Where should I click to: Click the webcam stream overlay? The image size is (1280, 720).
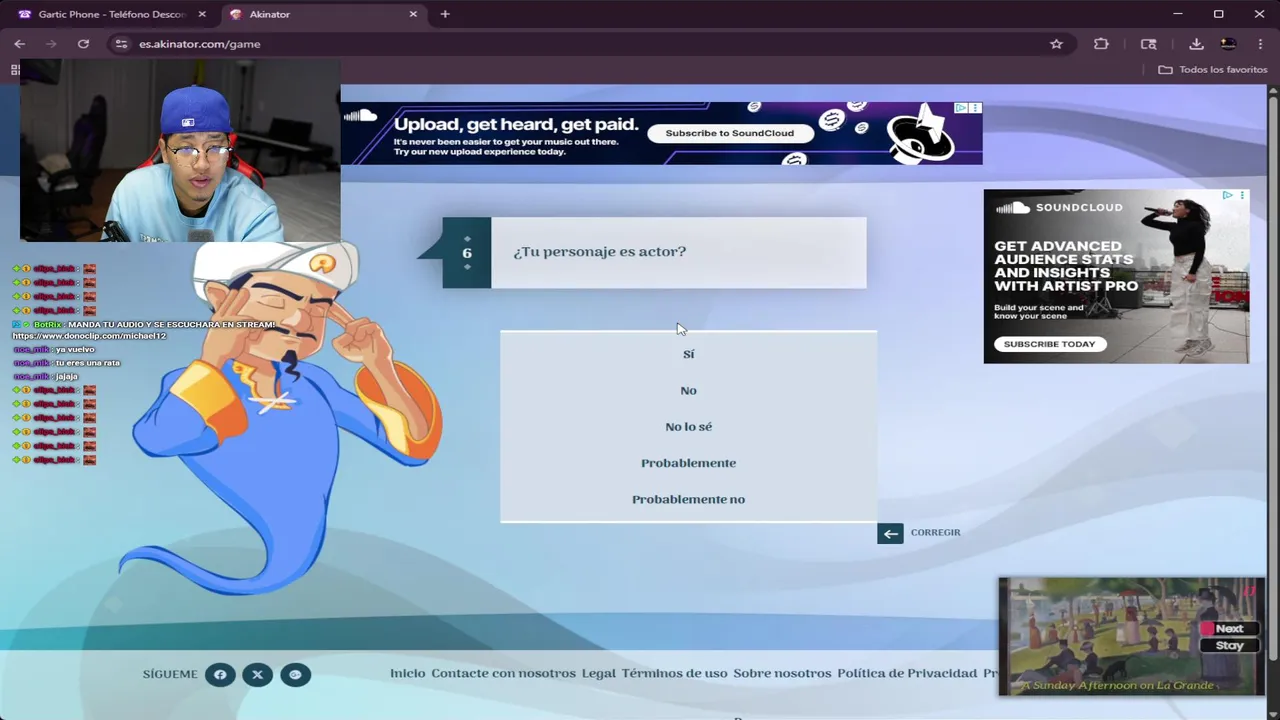pyautogui.click(x=180, y=150)
